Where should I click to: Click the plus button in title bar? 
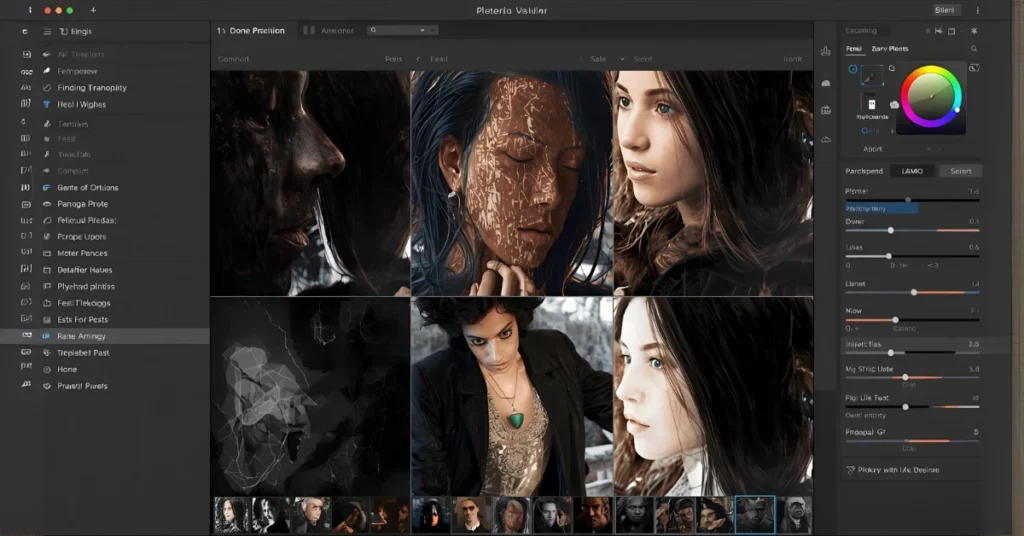click(93, 10)
